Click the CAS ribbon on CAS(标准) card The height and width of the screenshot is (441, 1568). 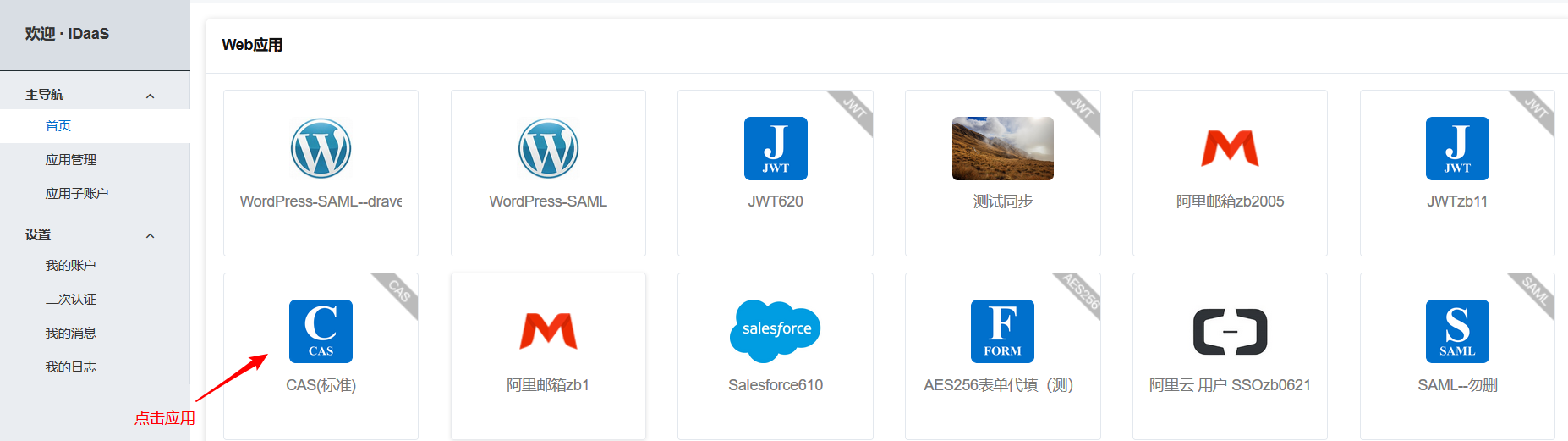[x=399, y=292]
